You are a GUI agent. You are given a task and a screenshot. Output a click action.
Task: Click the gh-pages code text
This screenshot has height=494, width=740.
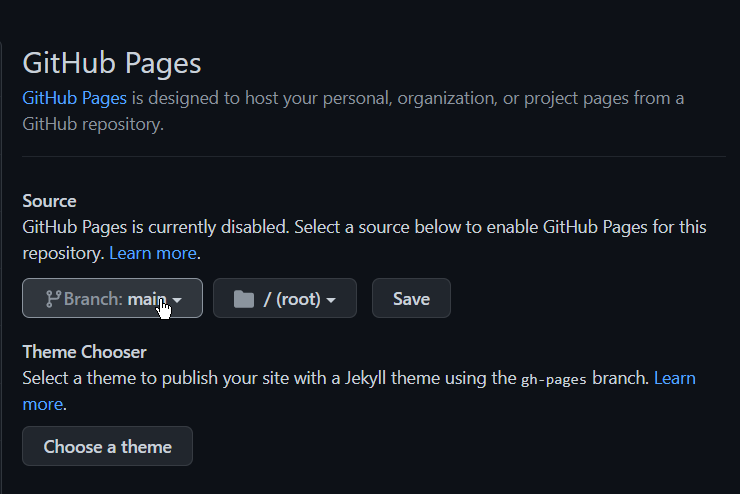(554, 379)
